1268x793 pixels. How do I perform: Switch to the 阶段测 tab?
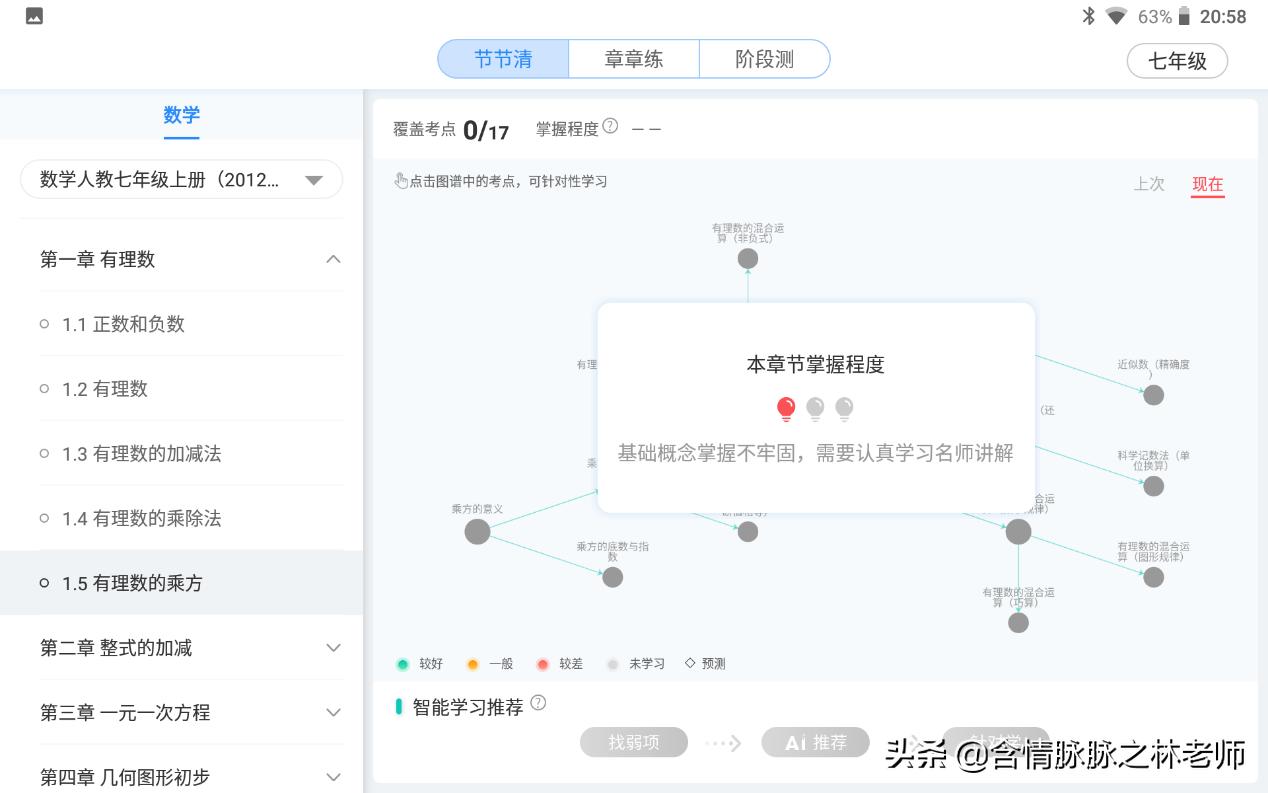764,58
